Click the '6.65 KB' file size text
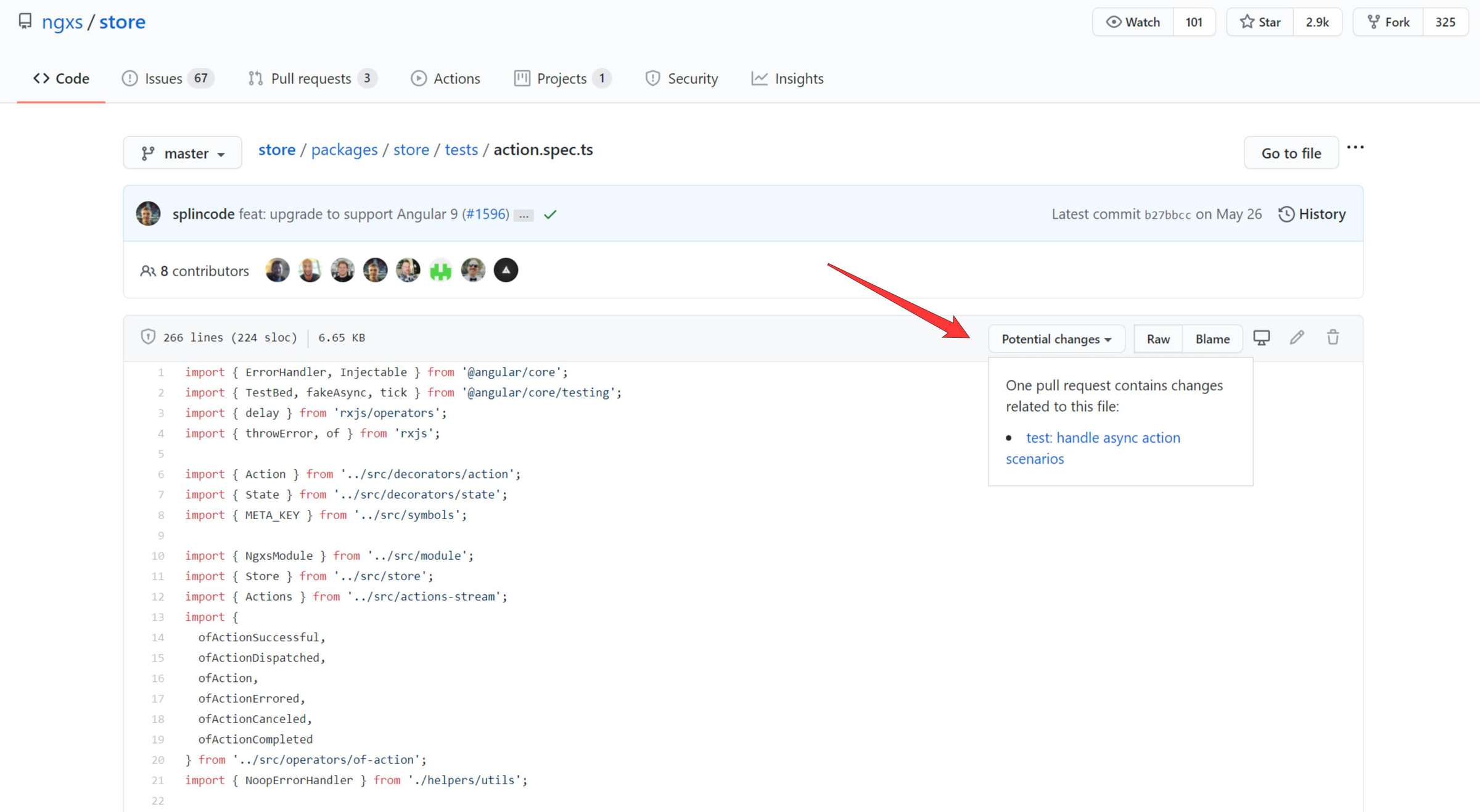The width and height of the screenshot is (1480, 812). (x=342, y=337)
